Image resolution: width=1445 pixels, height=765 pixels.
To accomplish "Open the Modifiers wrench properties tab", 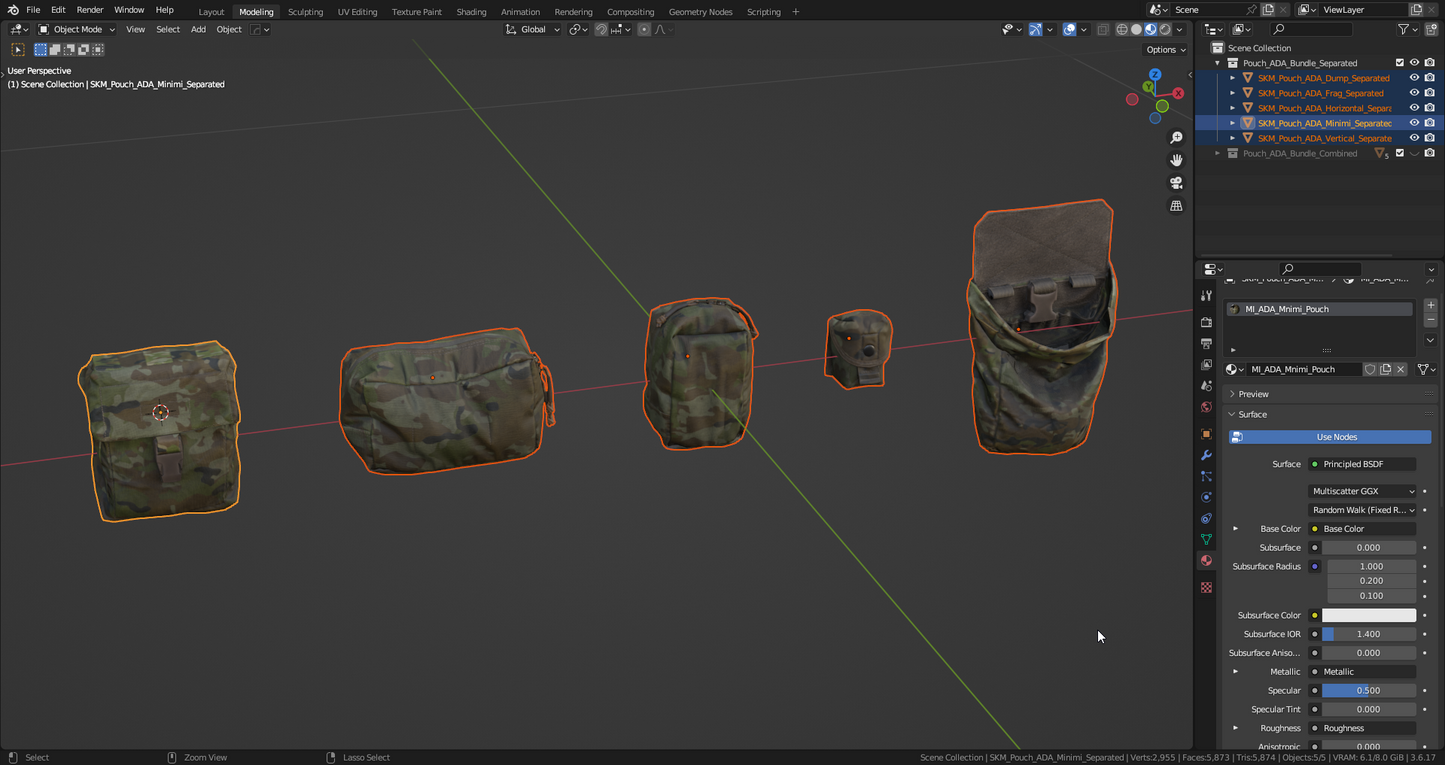I will point(1206,455).
